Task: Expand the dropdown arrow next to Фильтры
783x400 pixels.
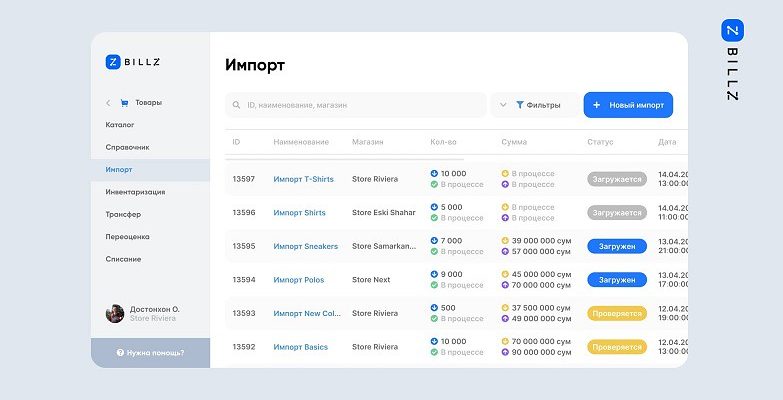Action: pyautogui.click(x=503, y=105)
